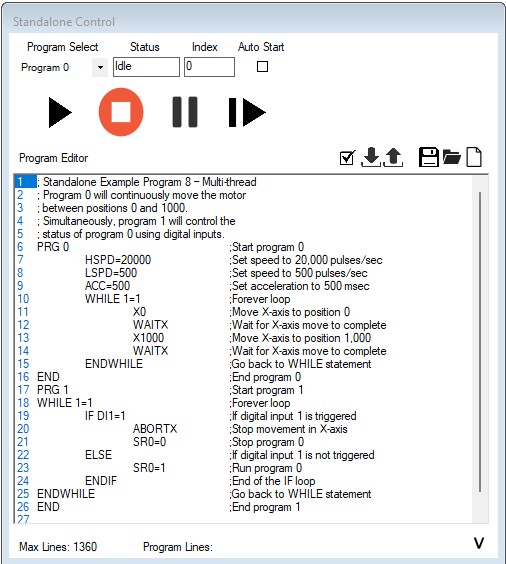This screenshot has width=506, height=564.
Task: Click the PRG 0 line in the editor
Action: [x=53, y=247]
